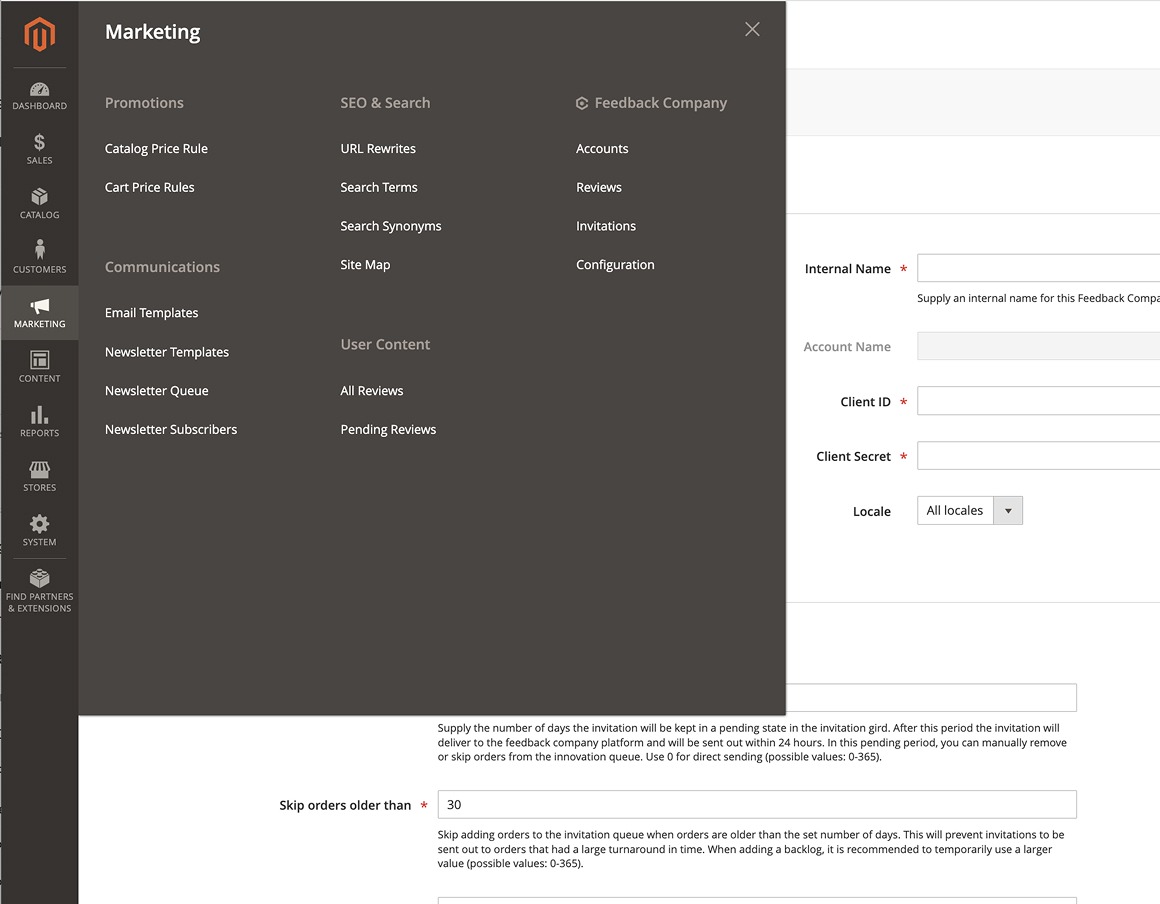Click the Internal Name label
The width and height of the screenshot is (1160, 904).
click(x=847, y=269)
